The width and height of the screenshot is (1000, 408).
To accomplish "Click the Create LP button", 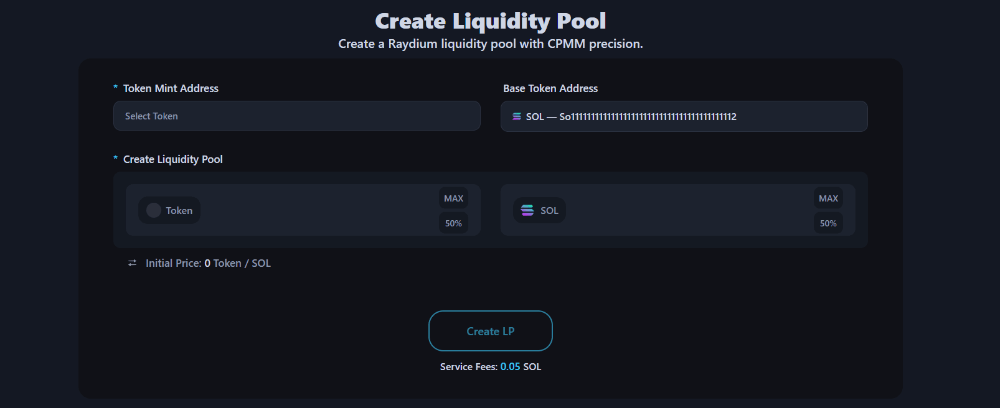I will [x=490, y=331].
